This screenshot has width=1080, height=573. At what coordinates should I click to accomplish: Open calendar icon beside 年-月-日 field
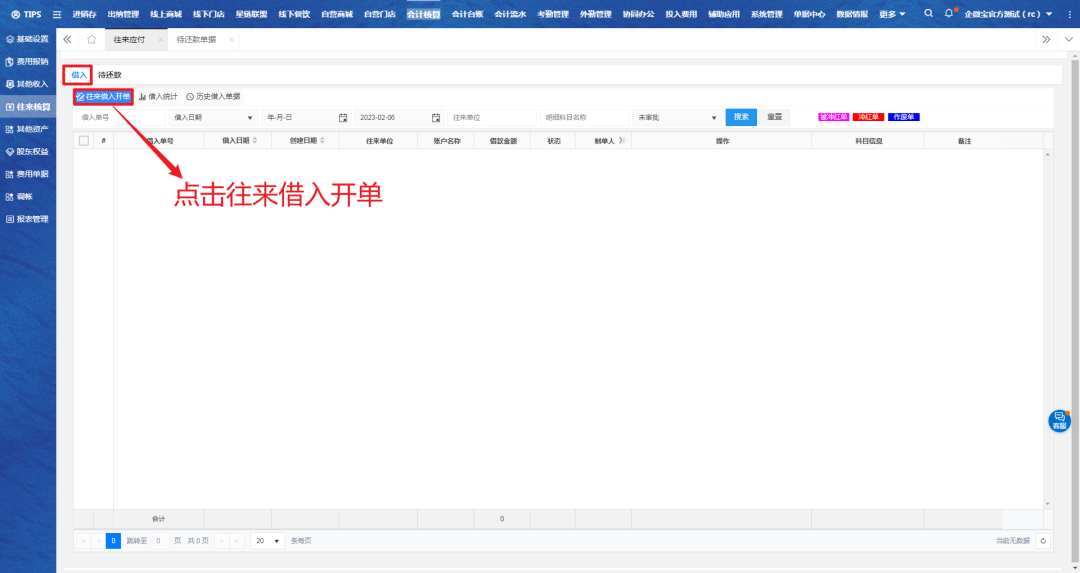pyautogui.click(x=342, y=117)
